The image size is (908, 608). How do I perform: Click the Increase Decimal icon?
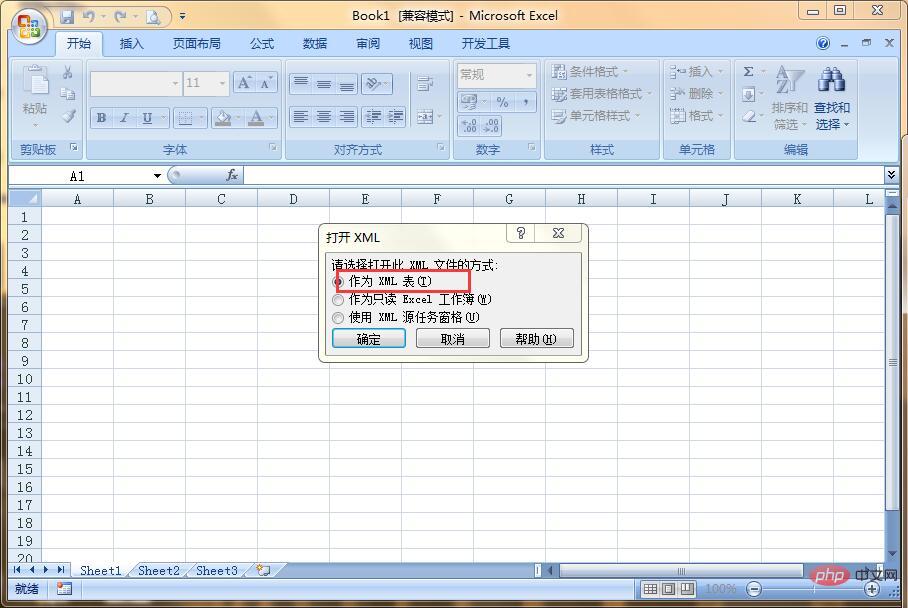pos(469,125)
